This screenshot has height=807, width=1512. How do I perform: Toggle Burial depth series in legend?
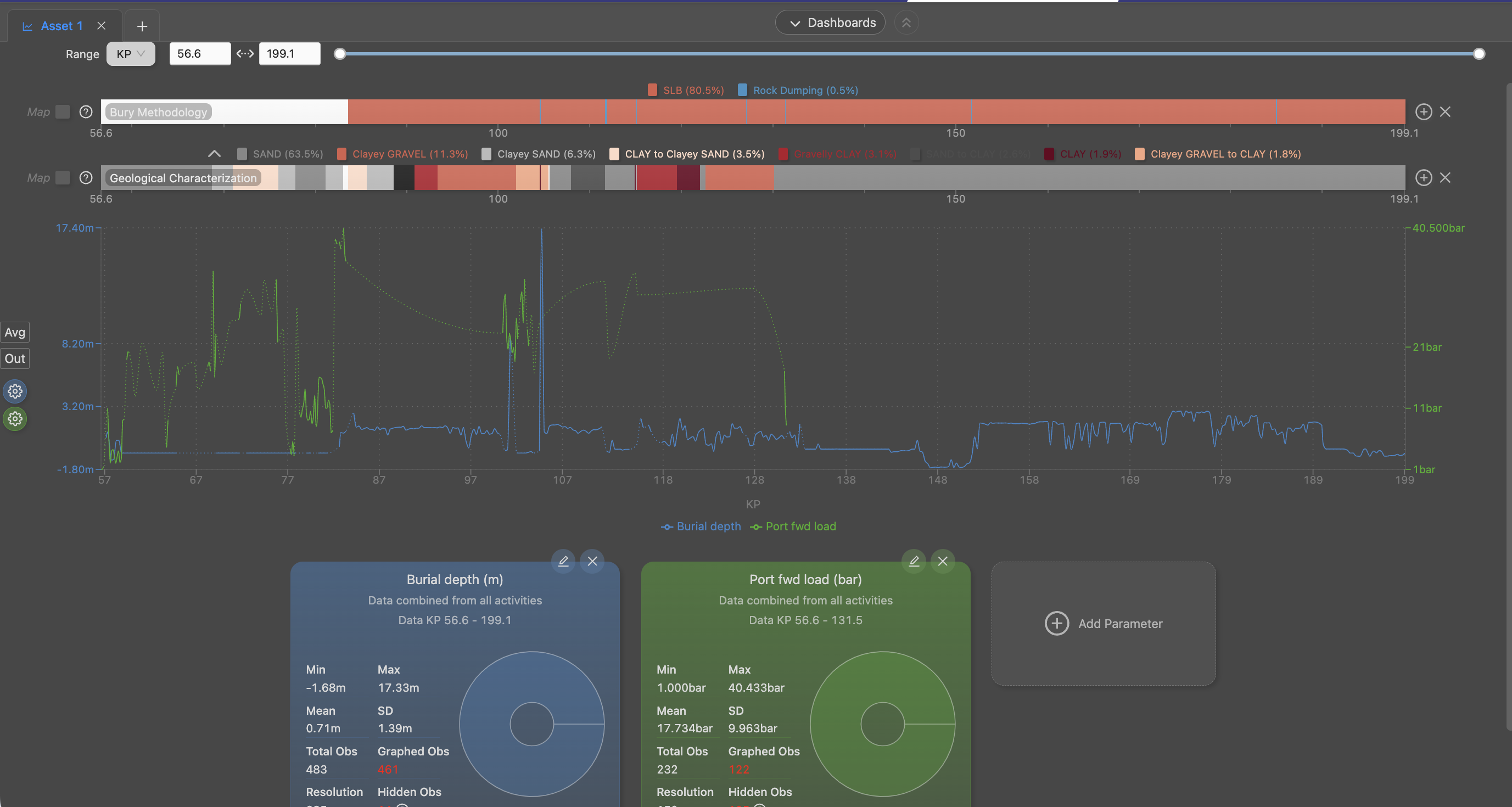tap(701, 526)
